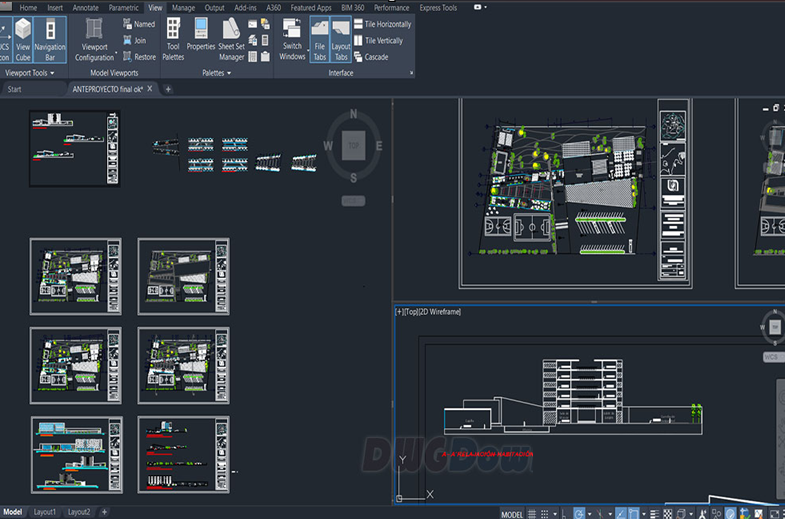Image resolution: width=785 pixels, height=519 pixels.
Task: Add a new layout tab
Action: coord(104,512)
